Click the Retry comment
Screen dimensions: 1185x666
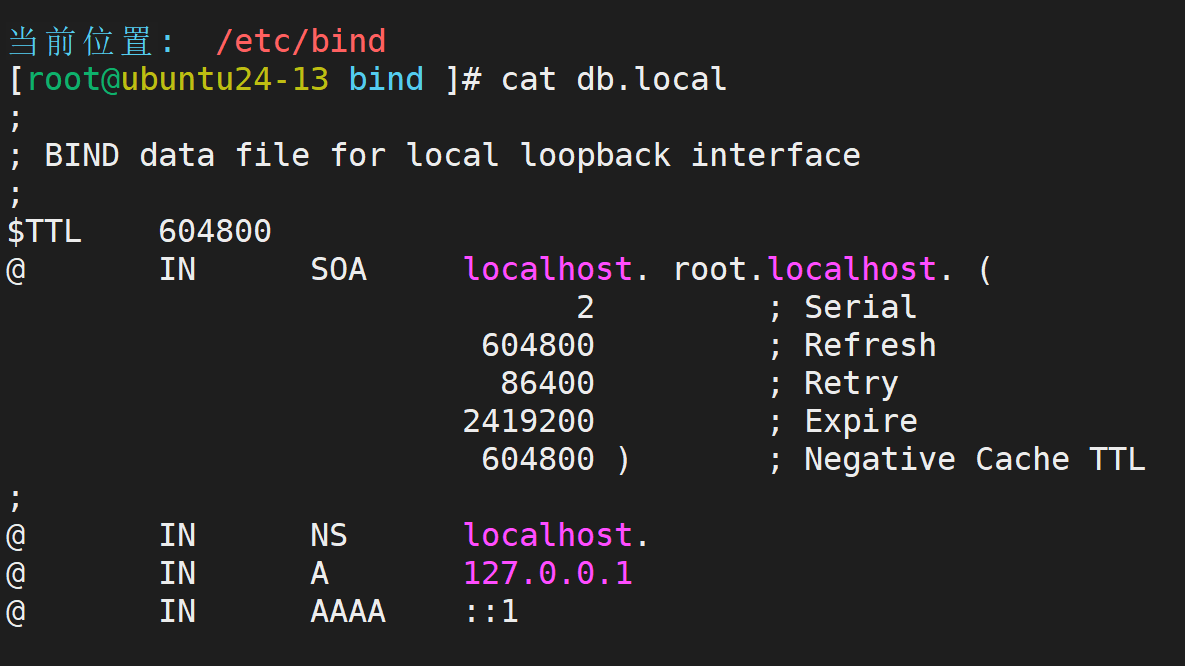(851, 383)
